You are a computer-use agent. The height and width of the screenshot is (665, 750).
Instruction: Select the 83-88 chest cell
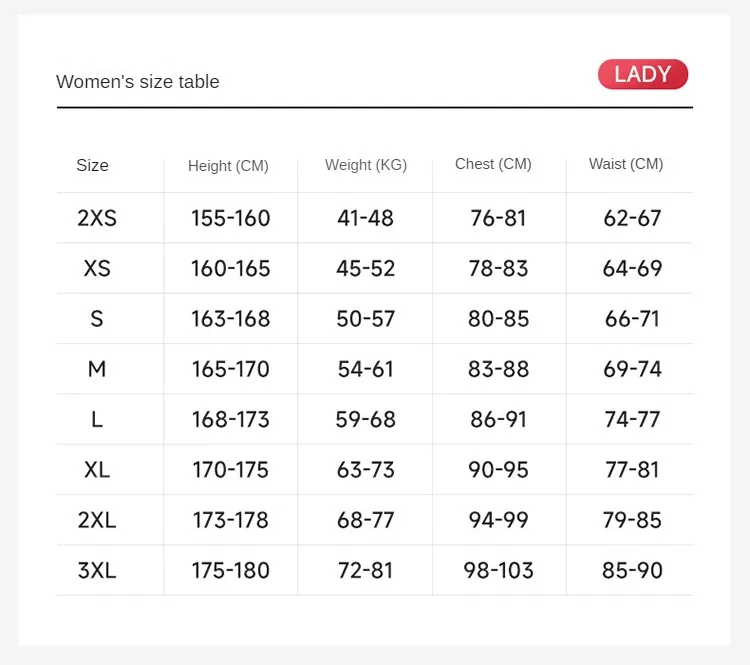[499, 369]
